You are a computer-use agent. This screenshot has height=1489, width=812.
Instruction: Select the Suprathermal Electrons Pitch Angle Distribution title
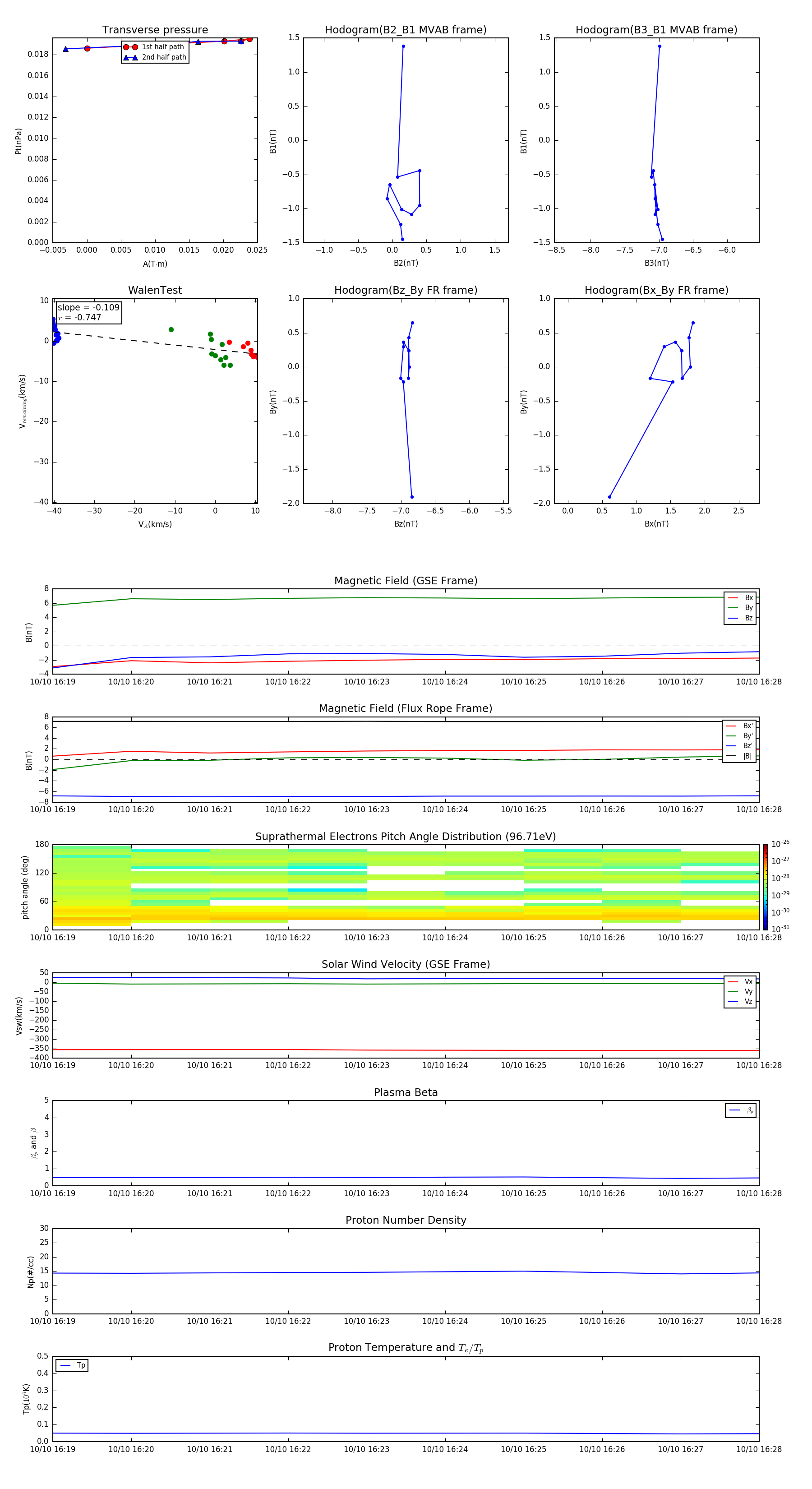point(406,837)
